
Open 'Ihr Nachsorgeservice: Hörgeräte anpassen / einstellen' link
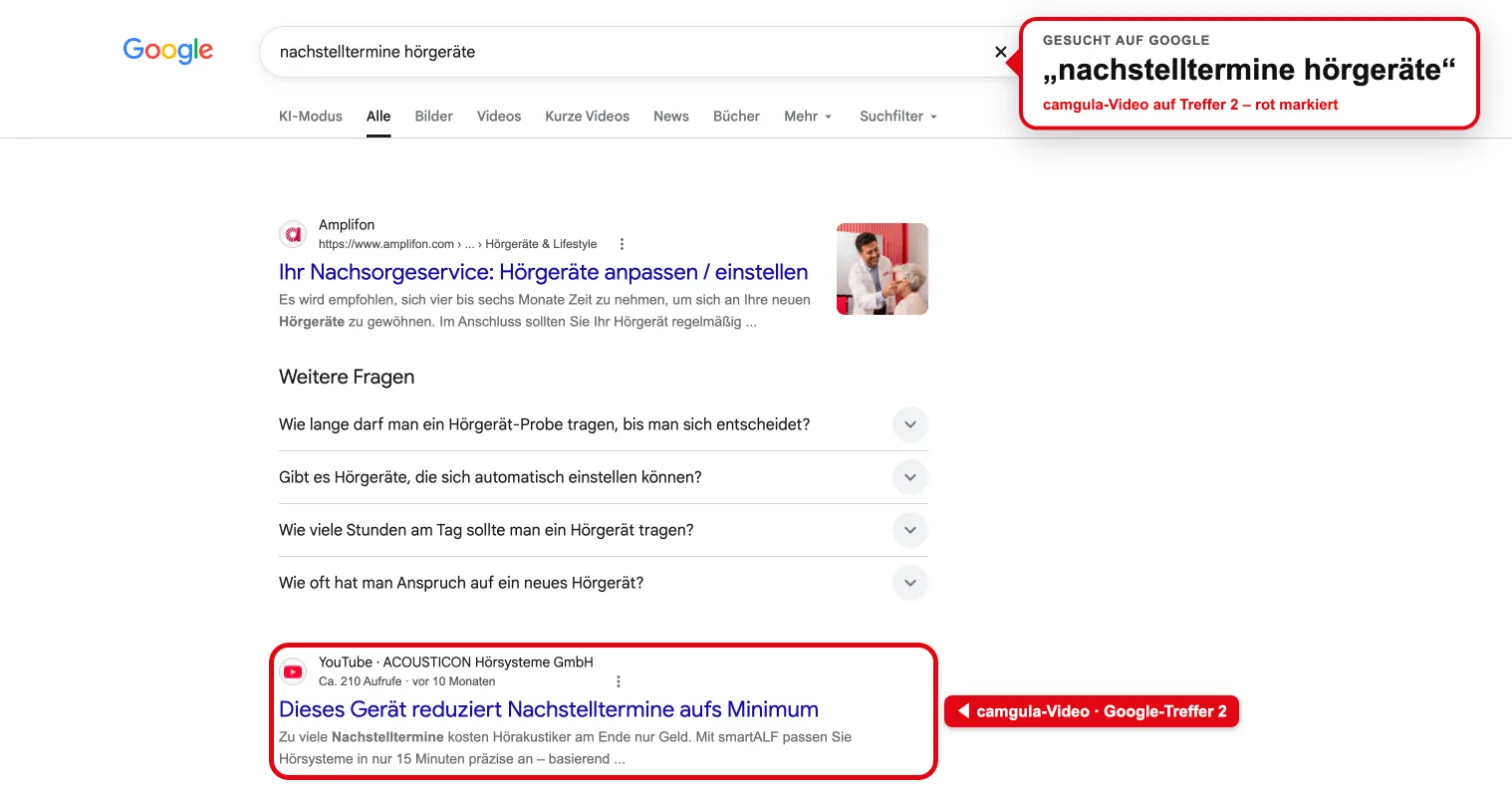pos(543,272)
